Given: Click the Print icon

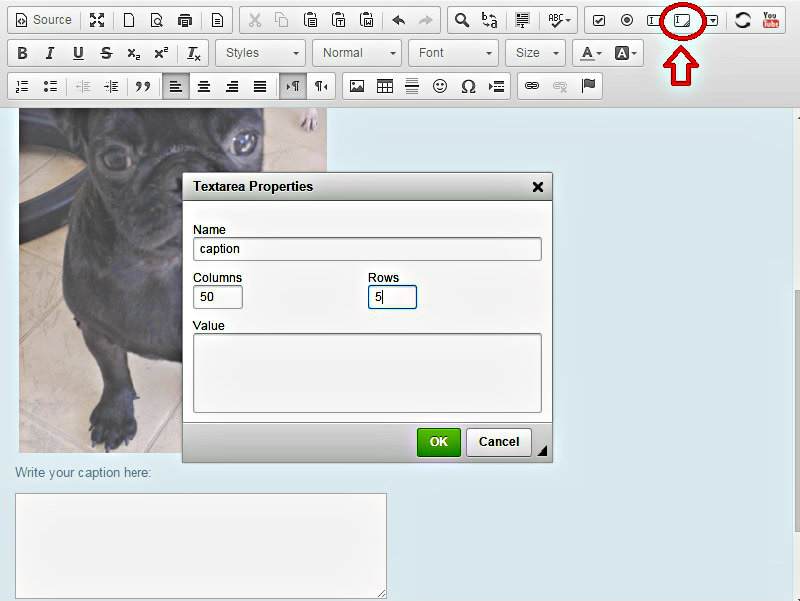Looking at the screenshot, I should tap(185, 20).
